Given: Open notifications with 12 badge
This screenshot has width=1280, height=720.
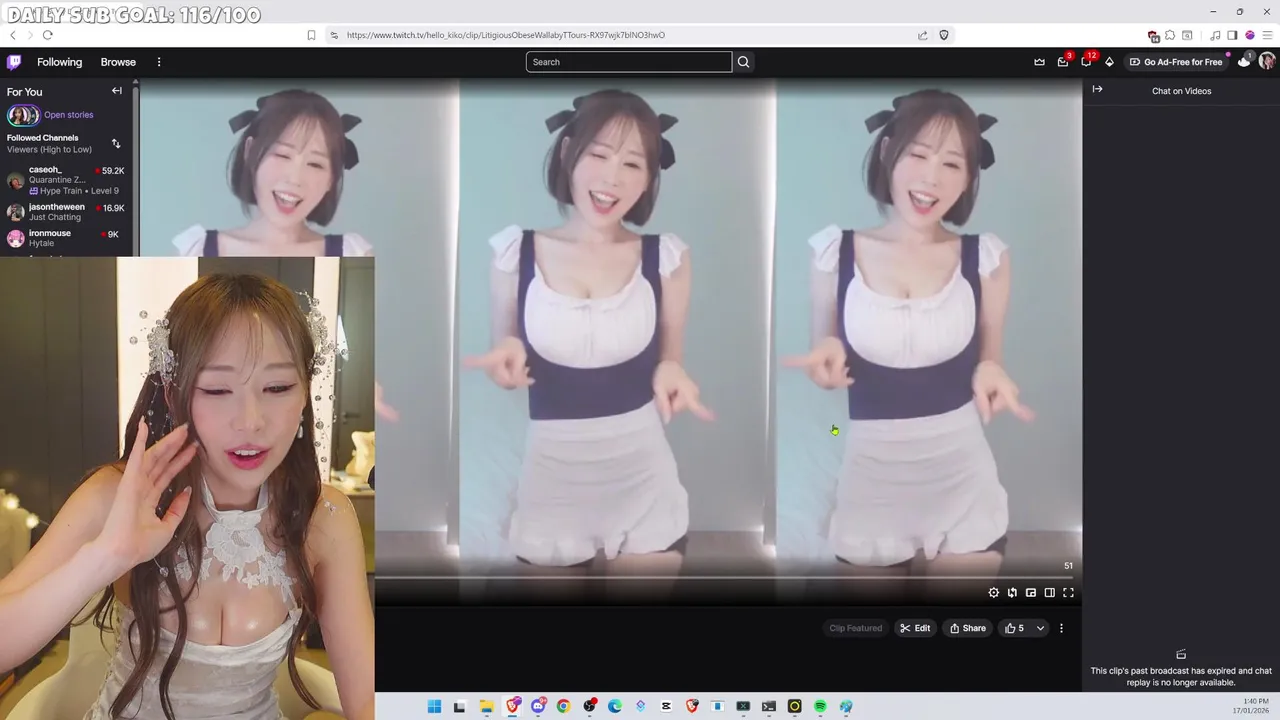Looking at the screenshot, I should coord(1087,62).
